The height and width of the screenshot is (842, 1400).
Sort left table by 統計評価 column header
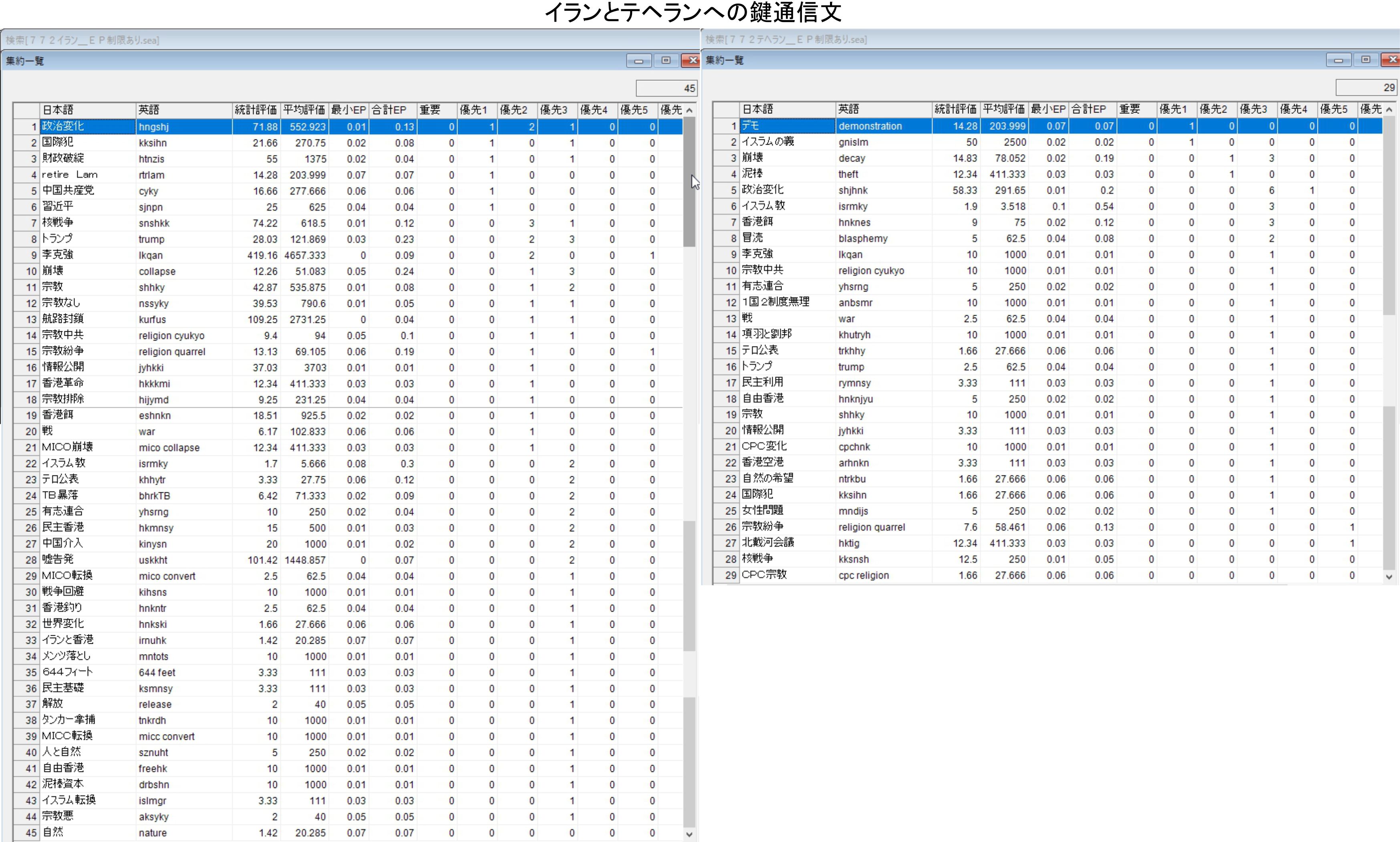256,110
